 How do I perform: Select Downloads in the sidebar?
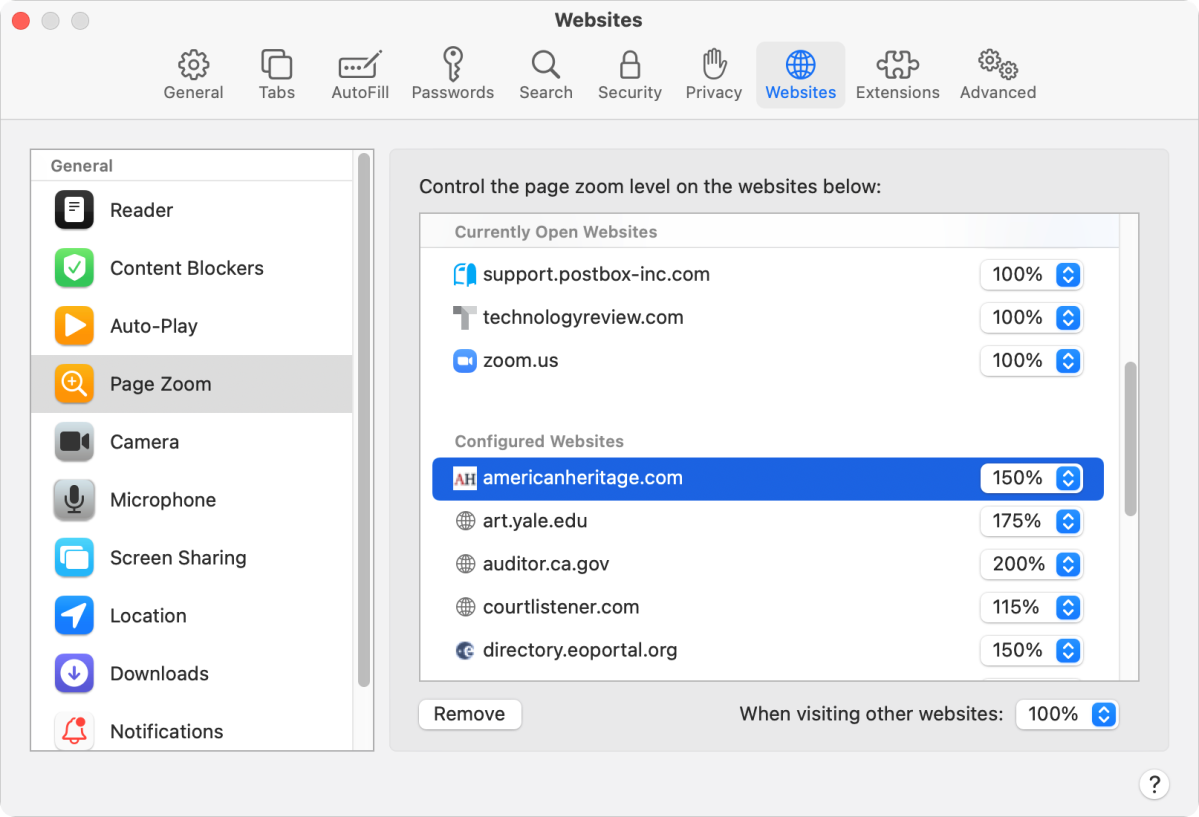(x=192, y=673)
